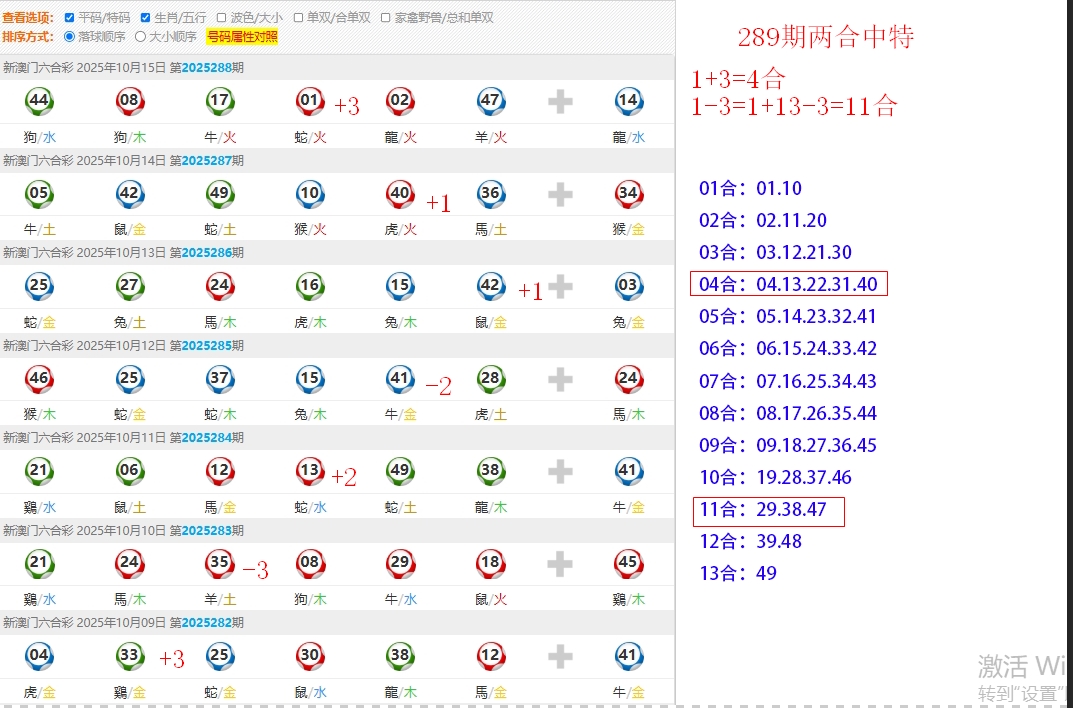Viewport: 1073px width, 708px height.
Task: Click red ball 35 in draw 2025283
Action: click(x=219, y=563)
